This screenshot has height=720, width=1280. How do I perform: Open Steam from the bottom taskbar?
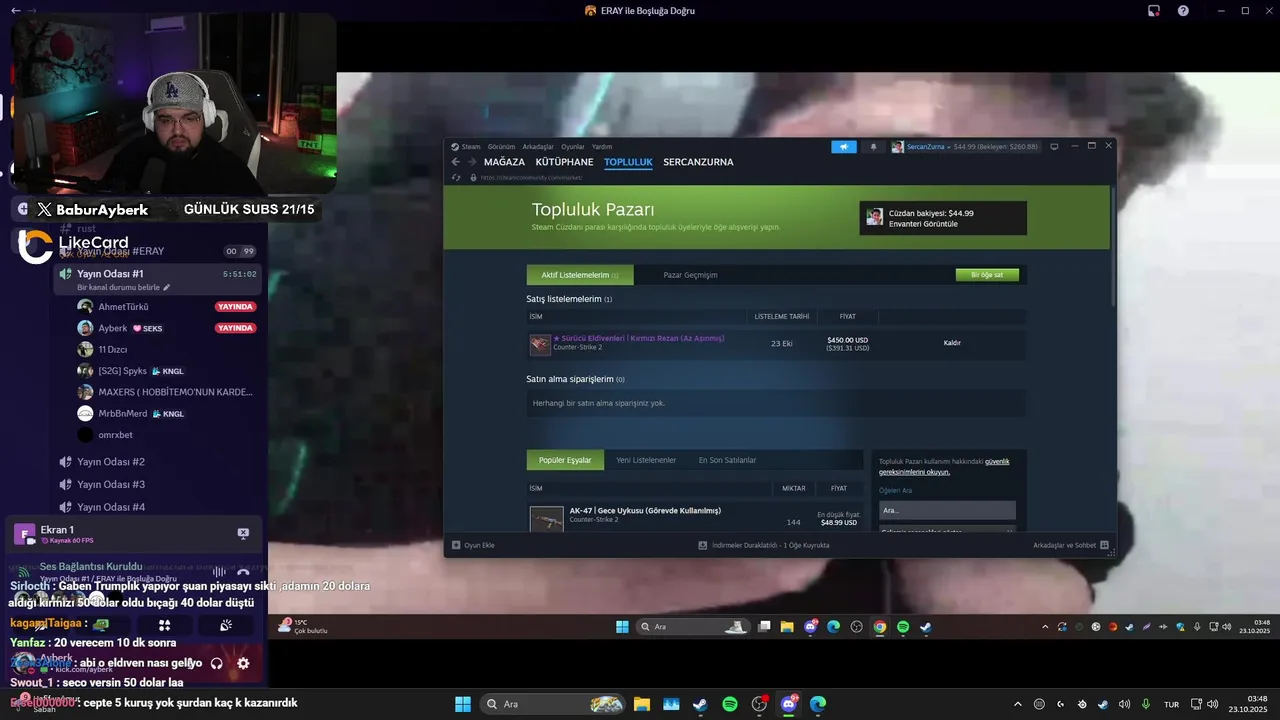700,704
